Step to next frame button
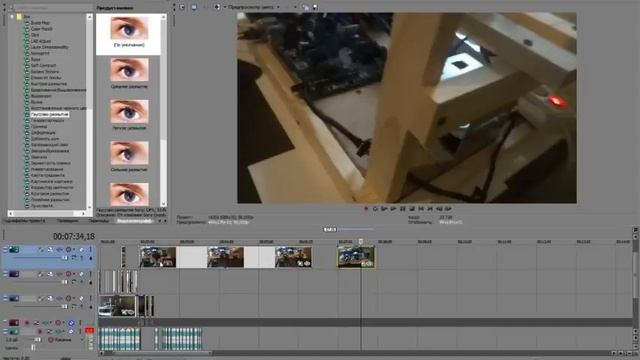Screen dimensions: 640x360 click(448, 209)
